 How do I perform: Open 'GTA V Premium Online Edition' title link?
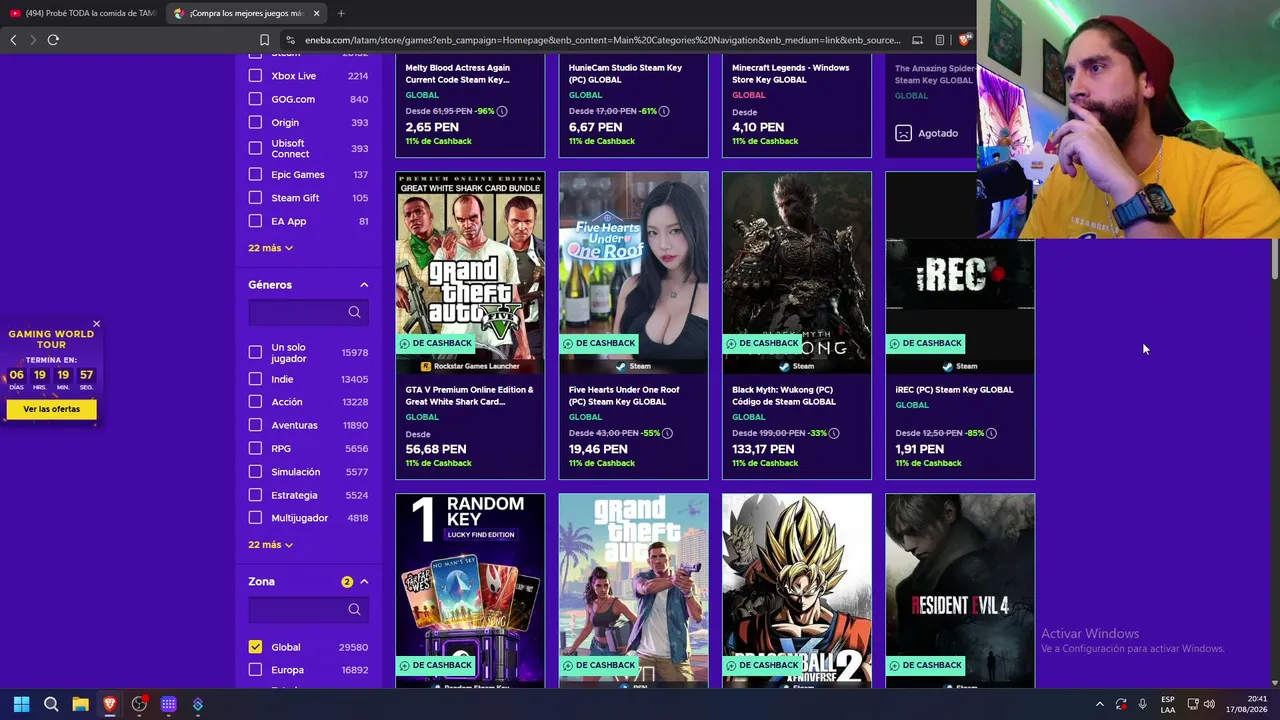point(470,396)
